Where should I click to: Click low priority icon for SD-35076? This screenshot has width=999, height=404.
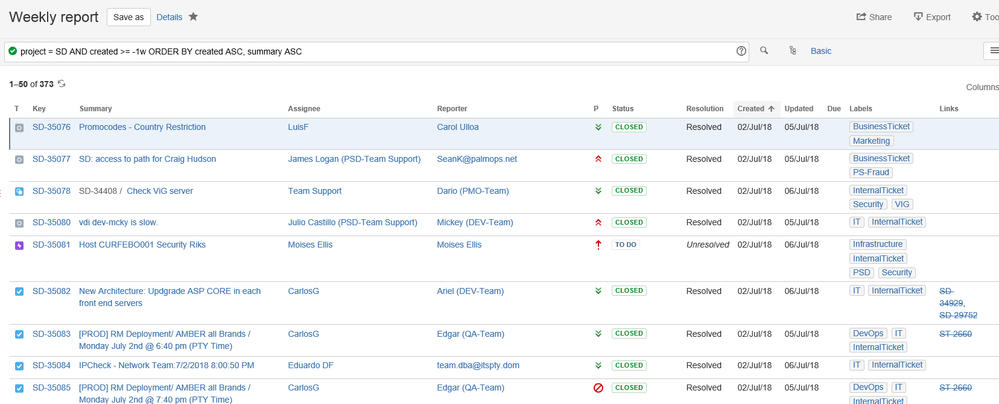[x=598, y=127]
